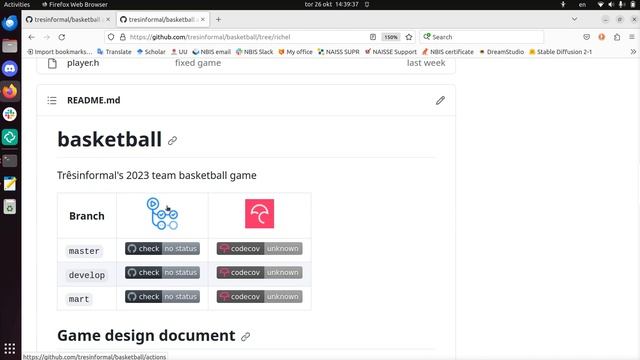
Task: Switch keyboard layout 'en' indicator
Action: coord(582,4)
